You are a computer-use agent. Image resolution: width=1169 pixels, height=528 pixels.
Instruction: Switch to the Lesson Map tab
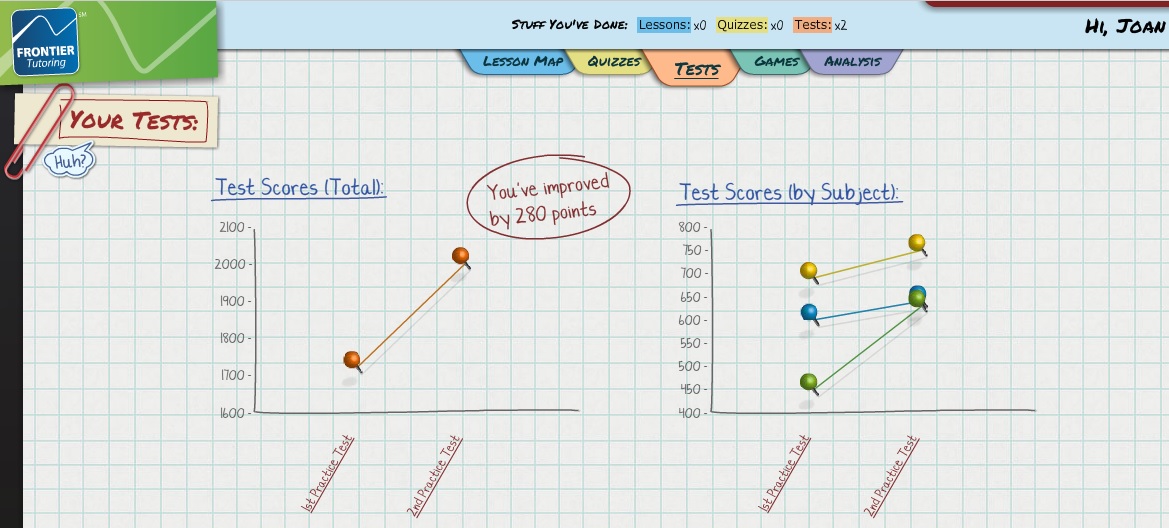(x=522, y=62)
